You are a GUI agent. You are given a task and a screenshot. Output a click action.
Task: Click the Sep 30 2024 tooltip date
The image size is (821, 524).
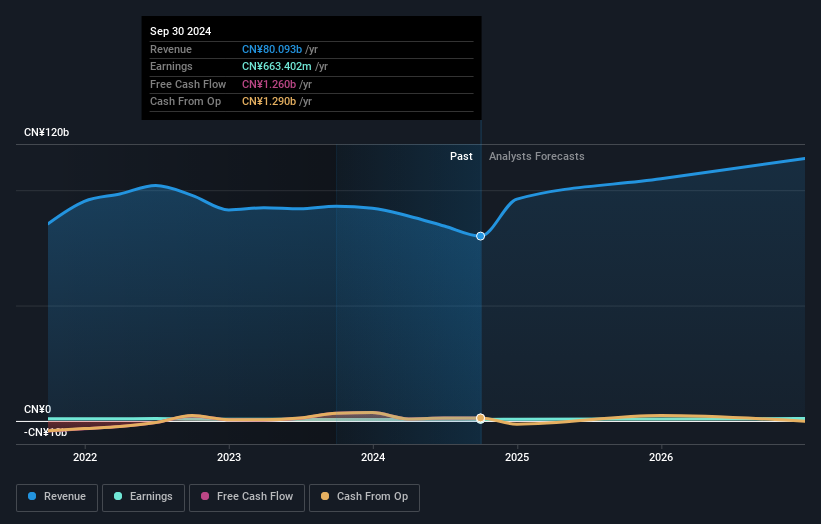coord(181,31)
